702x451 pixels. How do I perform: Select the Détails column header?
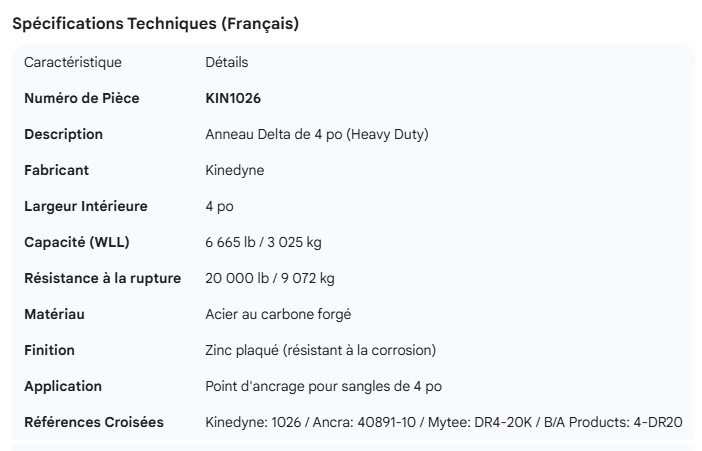click(226, 62)
